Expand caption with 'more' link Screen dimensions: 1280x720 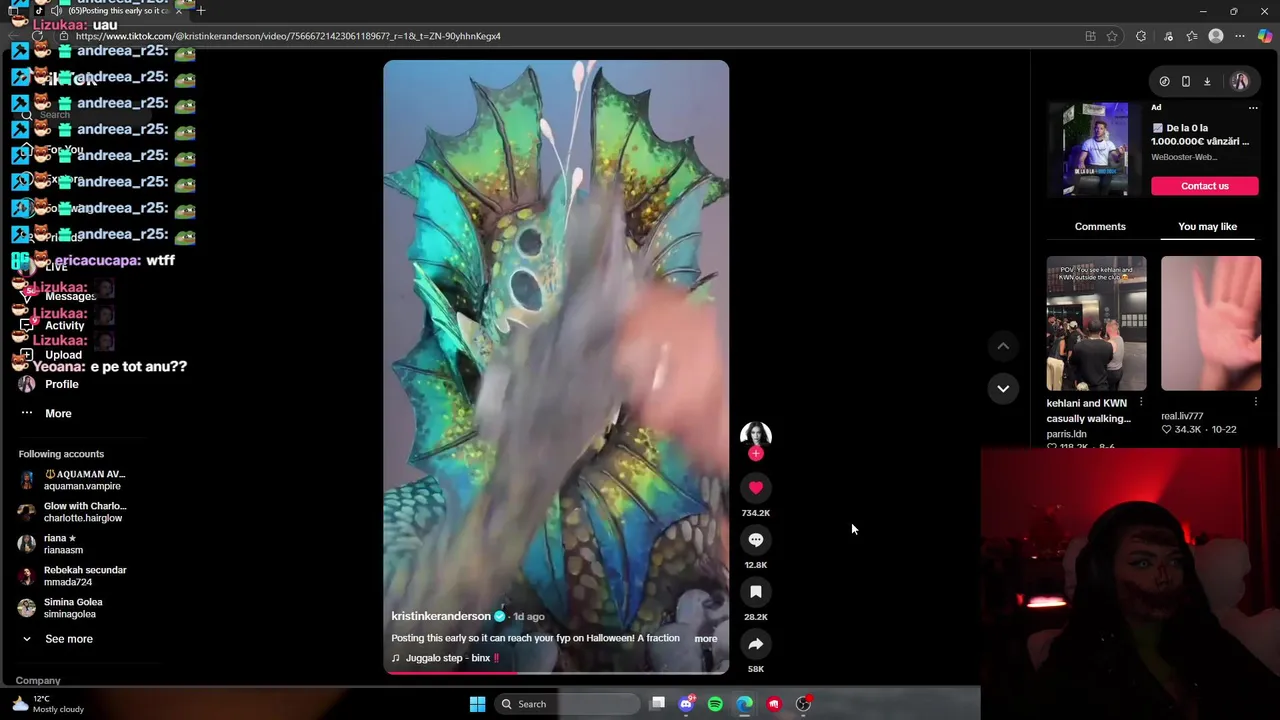point(706,639)
